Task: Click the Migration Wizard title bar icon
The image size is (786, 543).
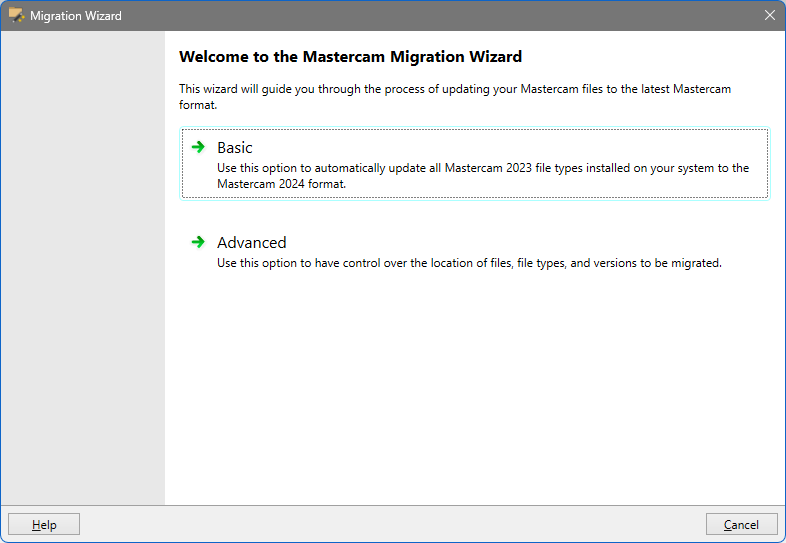Action: click(x=17, y=16)
